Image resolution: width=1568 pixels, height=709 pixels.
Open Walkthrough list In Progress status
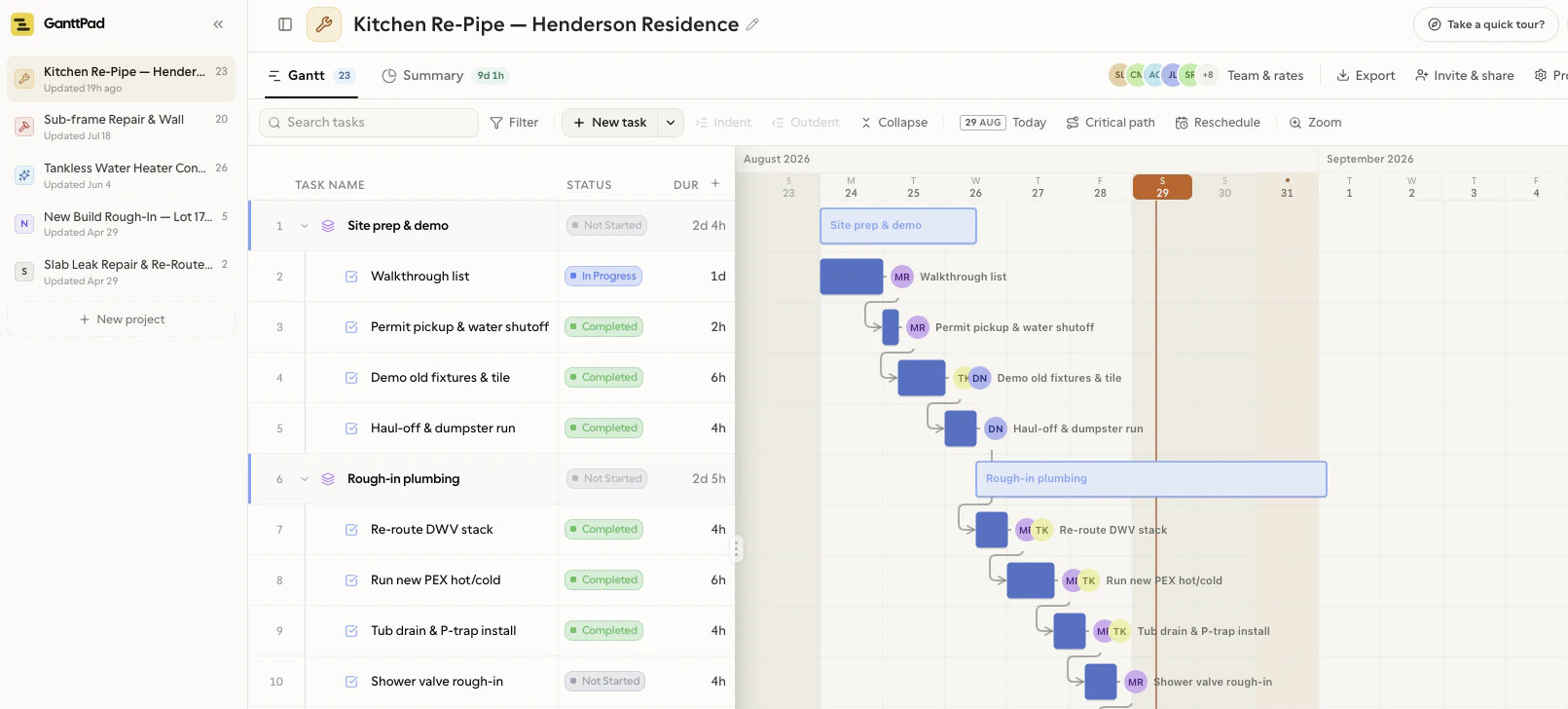603,277
